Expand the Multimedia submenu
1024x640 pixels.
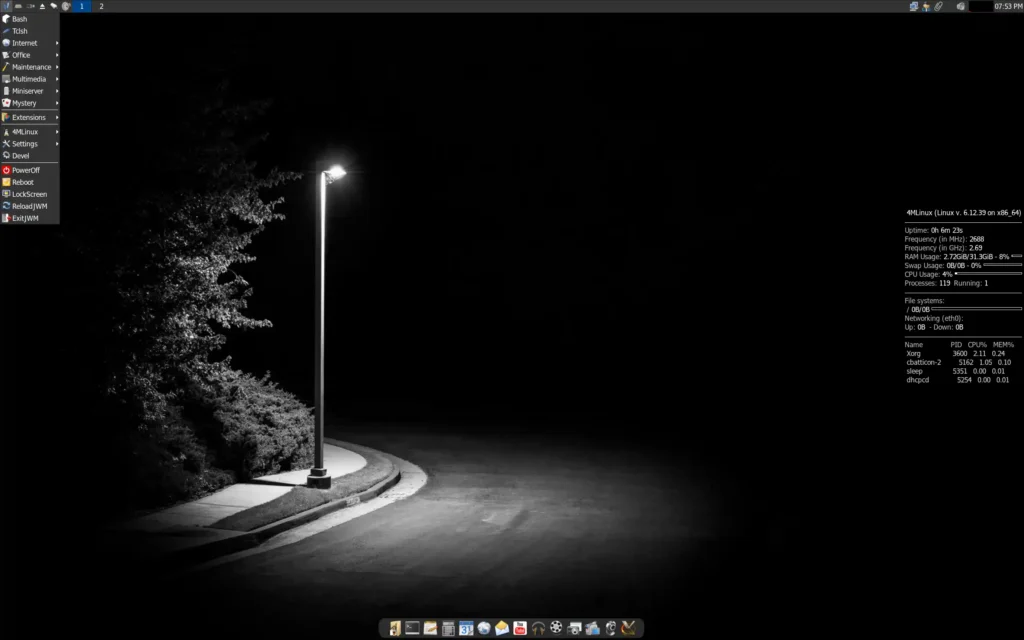[x=25, y=78]
